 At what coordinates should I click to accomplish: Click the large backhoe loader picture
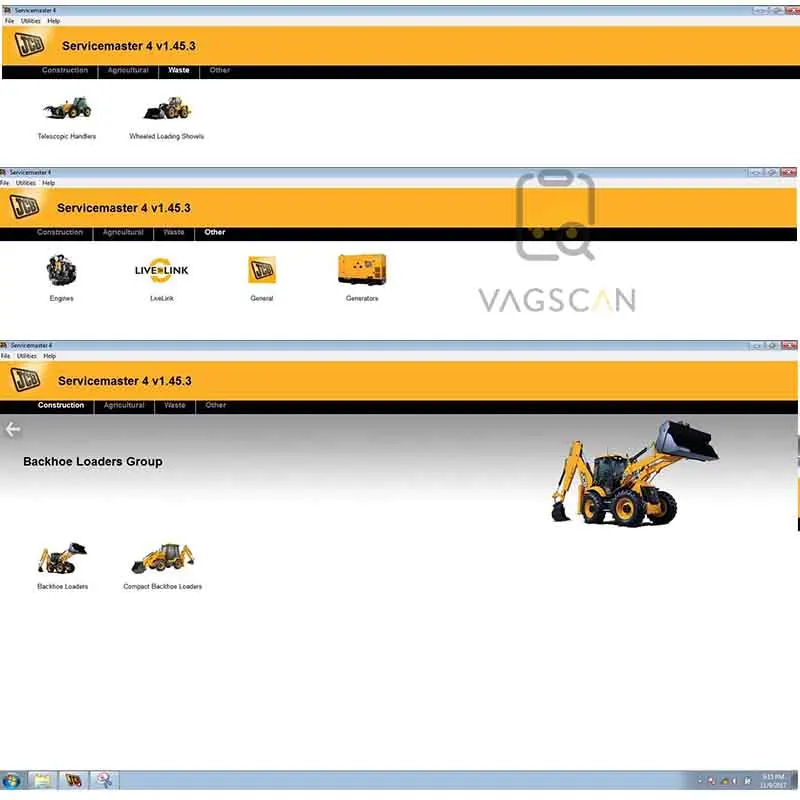click(x=635, y=473)
